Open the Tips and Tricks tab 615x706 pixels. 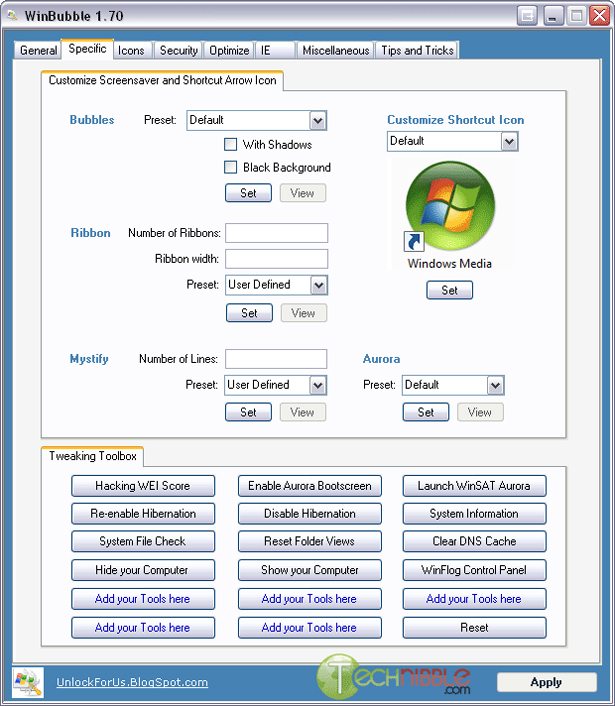417,50
